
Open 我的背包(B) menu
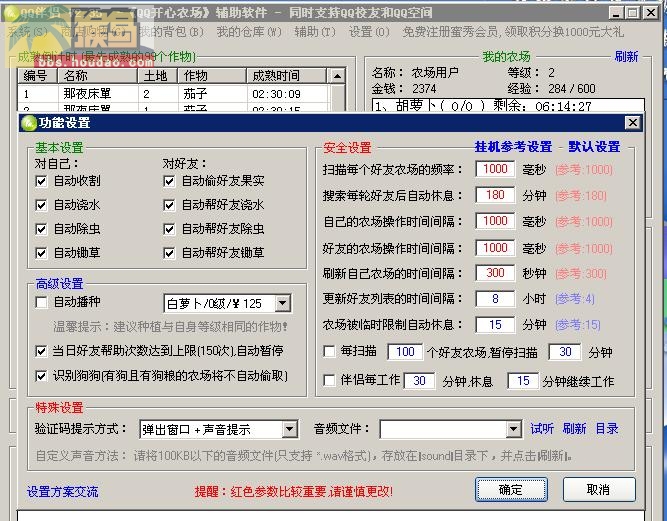172,32
